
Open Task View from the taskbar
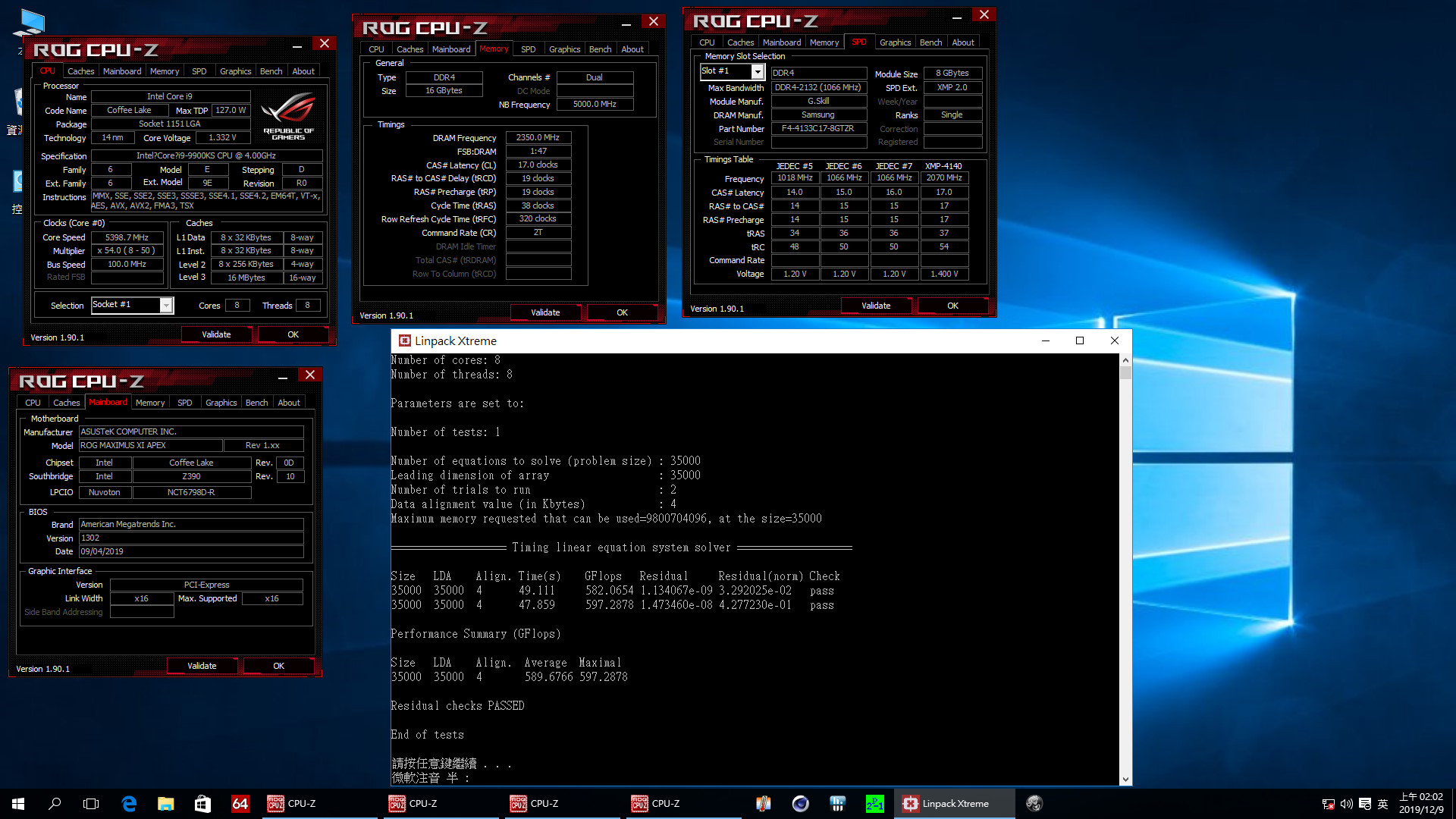click(91, 803)
